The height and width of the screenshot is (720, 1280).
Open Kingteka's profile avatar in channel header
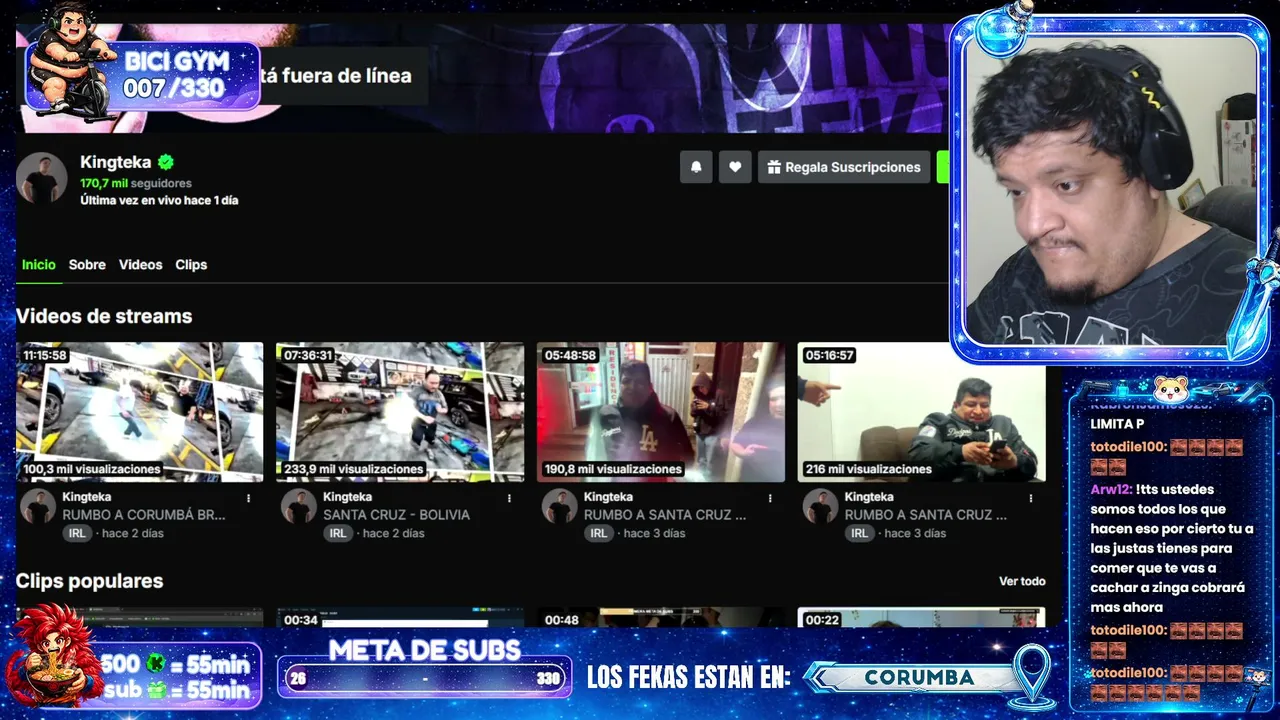(42, 178)
